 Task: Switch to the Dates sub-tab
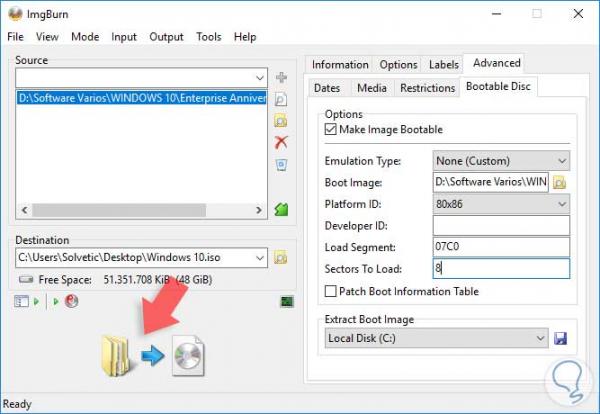pyautogui.click(x=327, y=88)
